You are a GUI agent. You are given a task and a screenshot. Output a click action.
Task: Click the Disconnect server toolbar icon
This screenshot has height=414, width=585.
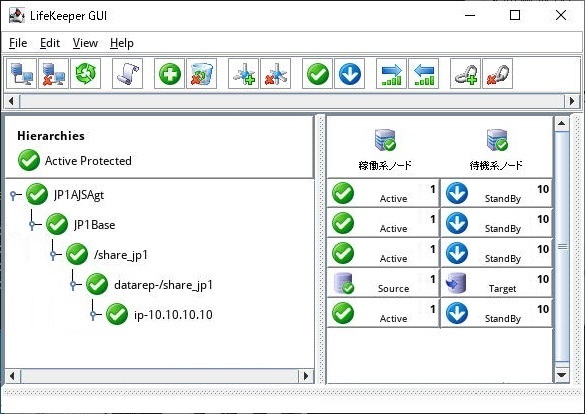[54, 73]
